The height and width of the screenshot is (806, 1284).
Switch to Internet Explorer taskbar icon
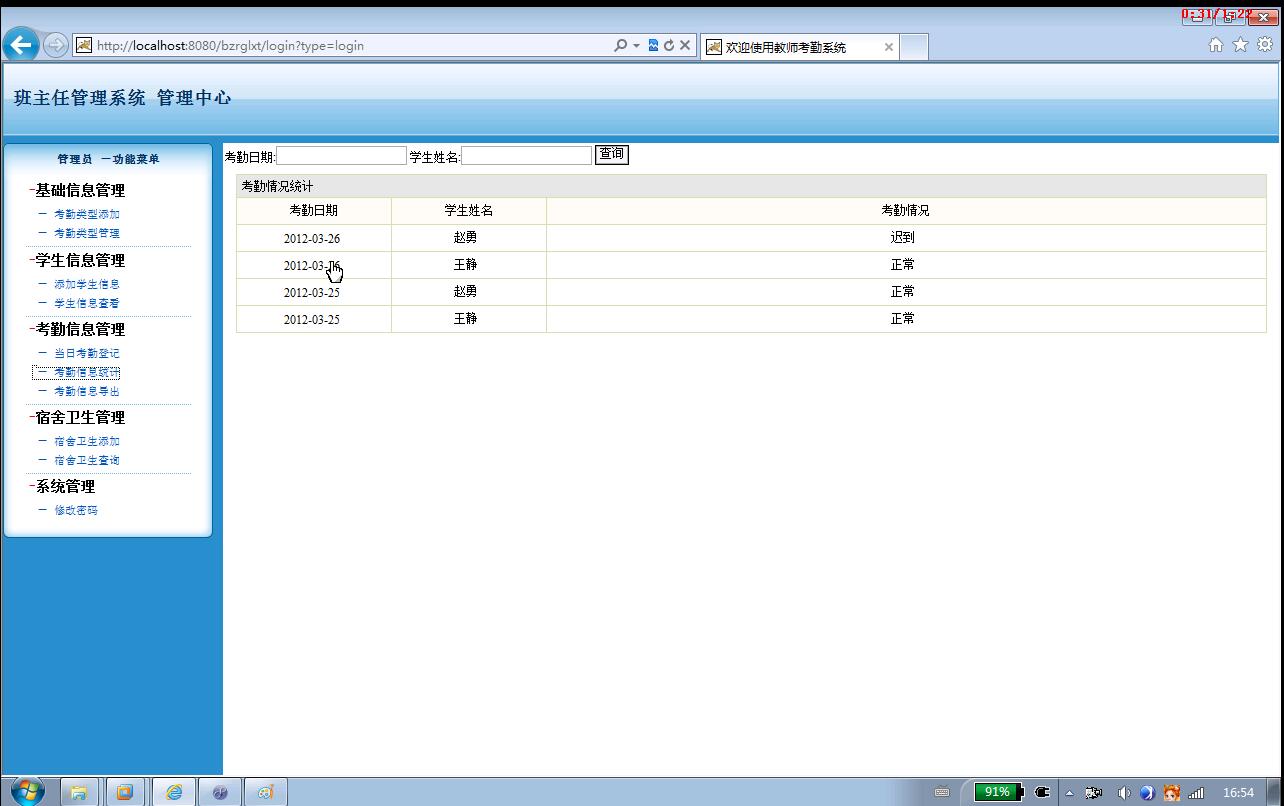(173, 792)
